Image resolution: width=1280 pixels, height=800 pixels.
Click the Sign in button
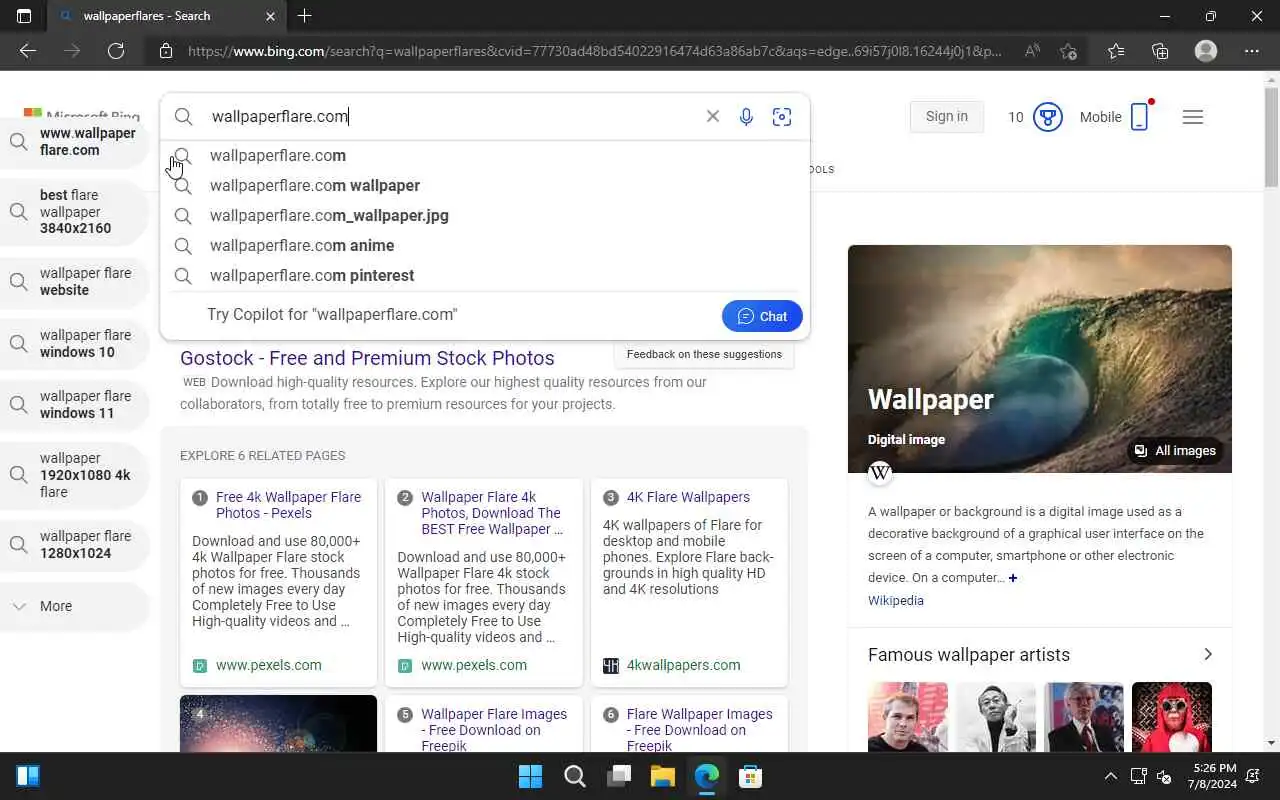(x=946, y=117)
